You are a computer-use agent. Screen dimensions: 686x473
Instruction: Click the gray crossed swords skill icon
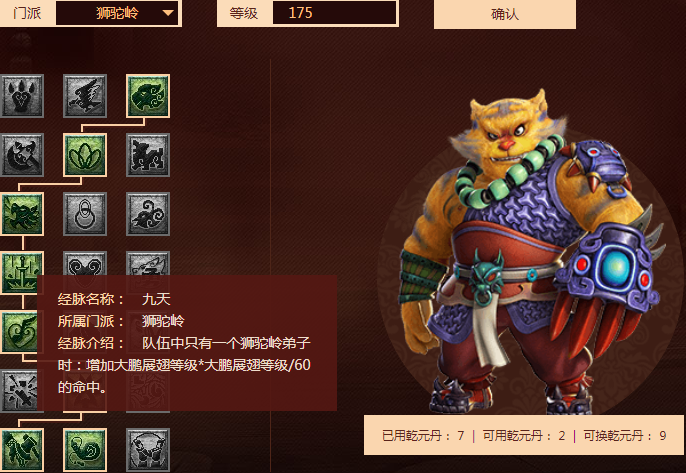(20, 391)
